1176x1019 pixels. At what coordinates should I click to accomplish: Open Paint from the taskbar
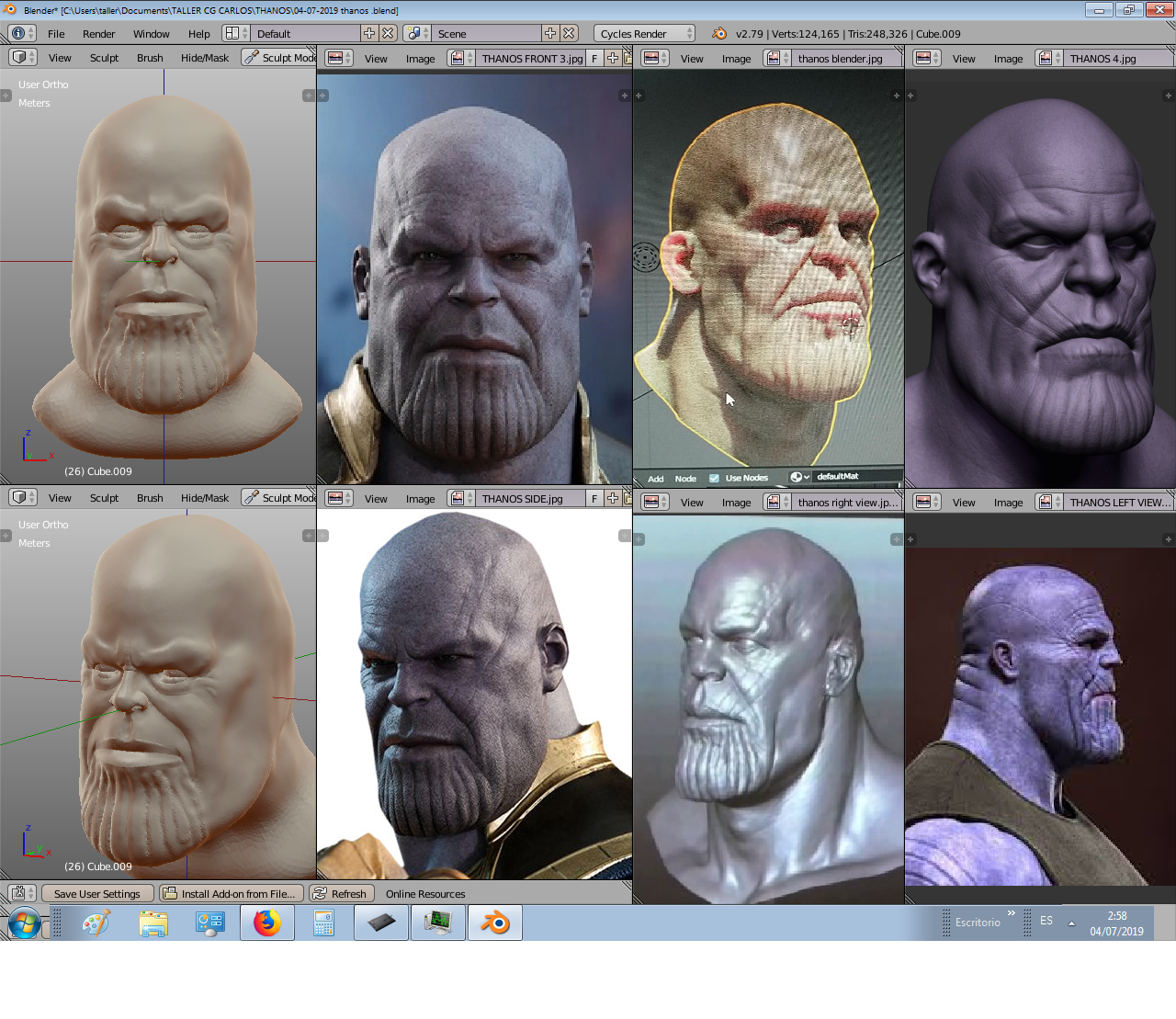tap(96, 923)
